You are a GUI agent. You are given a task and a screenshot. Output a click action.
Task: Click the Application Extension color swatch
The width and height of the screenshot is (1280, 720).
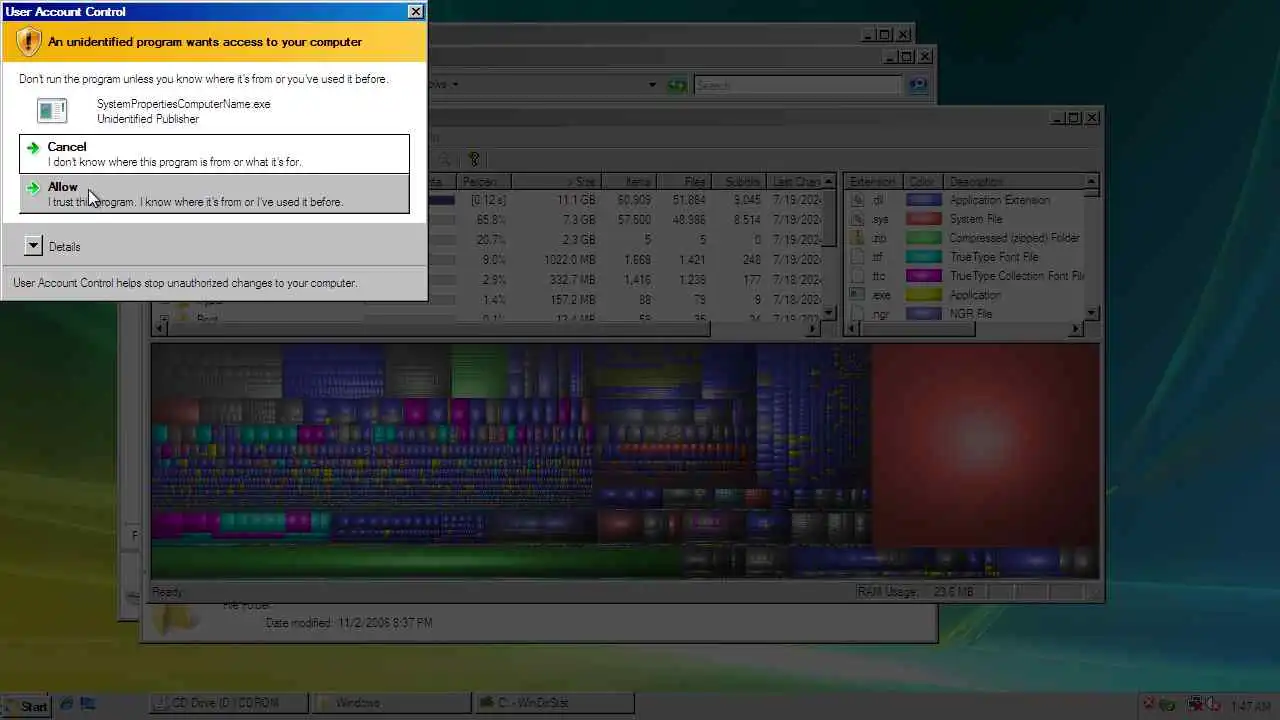point(924,200)
